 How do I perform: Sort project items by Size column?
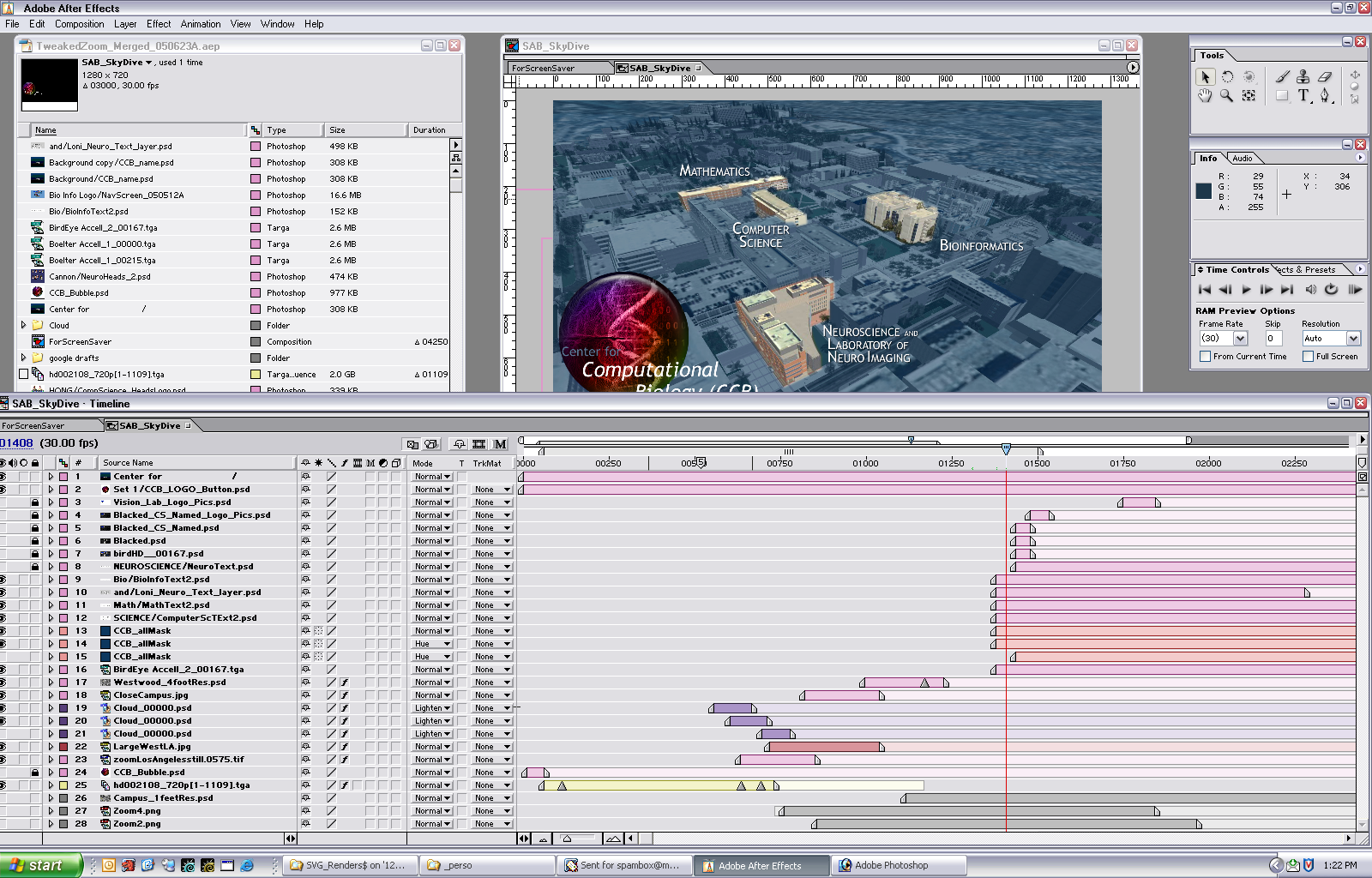pos(364,130)
